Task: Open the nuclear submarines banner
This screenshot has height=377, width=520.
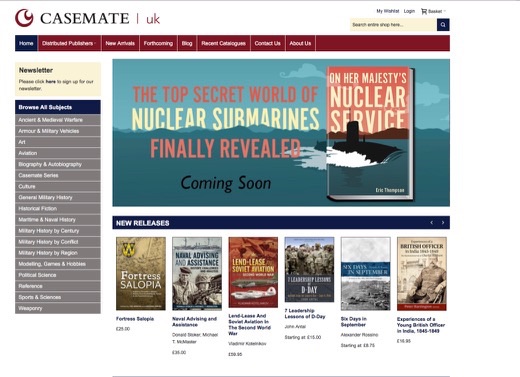Action: pyautogui.click(x=281, y=133)
